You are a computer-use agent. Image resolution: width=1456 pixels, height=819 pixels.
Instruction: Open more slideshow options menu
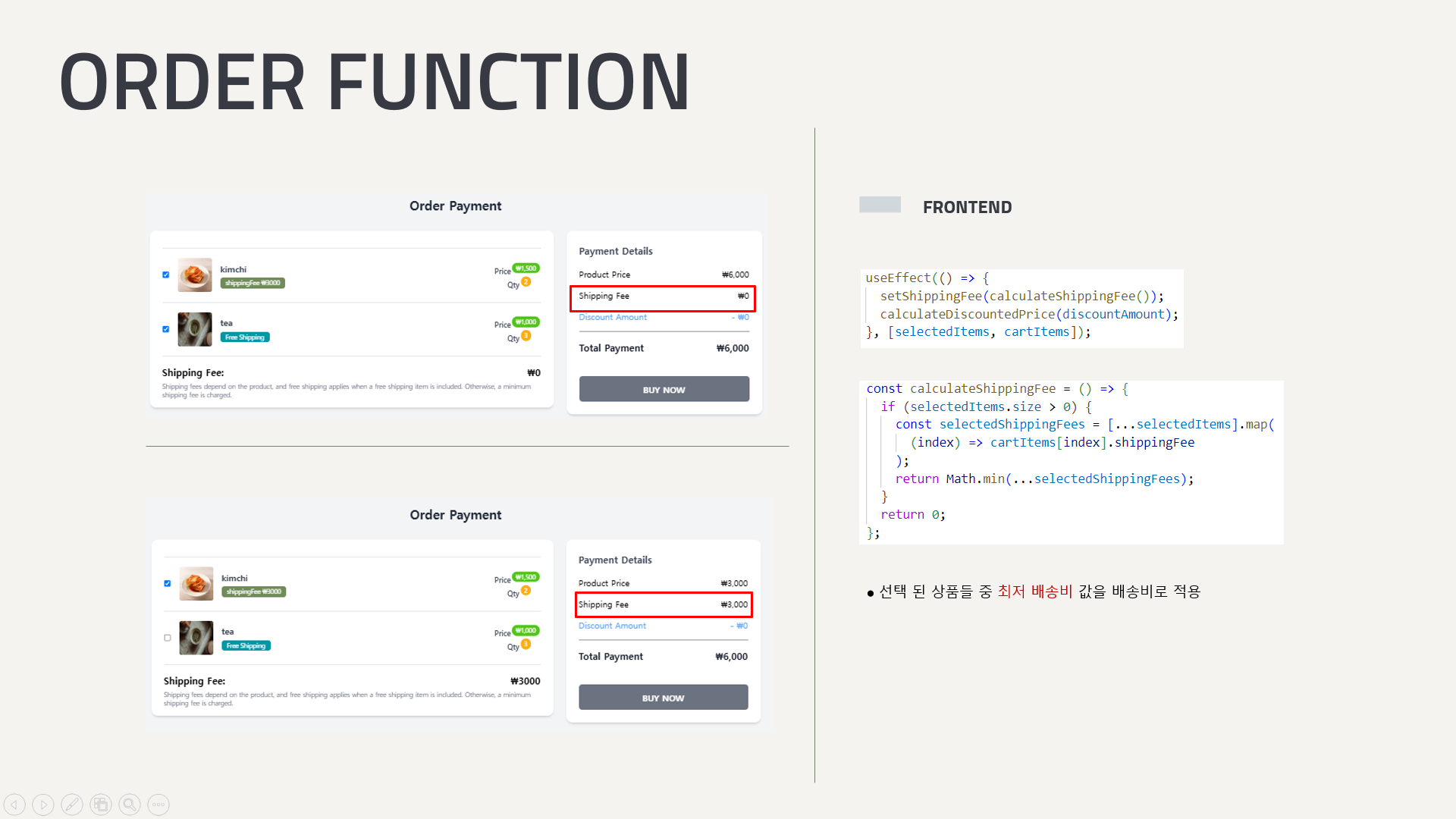(x=158, y=805)
